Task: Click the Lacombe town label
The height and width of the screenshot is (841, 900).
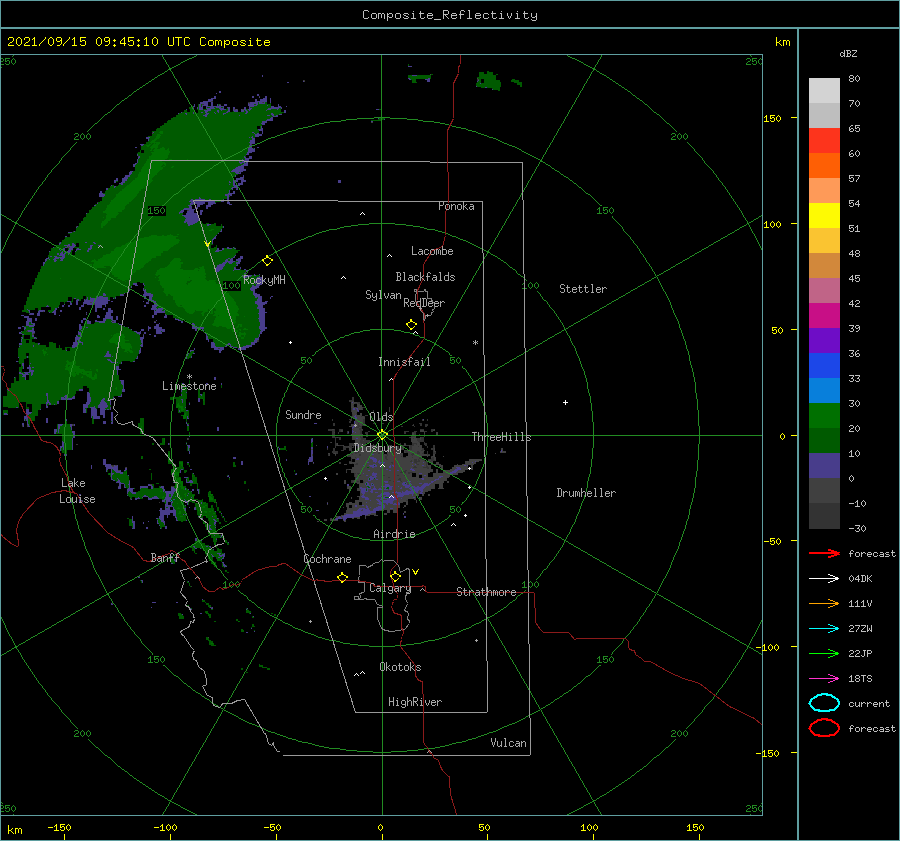Action: click(x=432, y=251)
